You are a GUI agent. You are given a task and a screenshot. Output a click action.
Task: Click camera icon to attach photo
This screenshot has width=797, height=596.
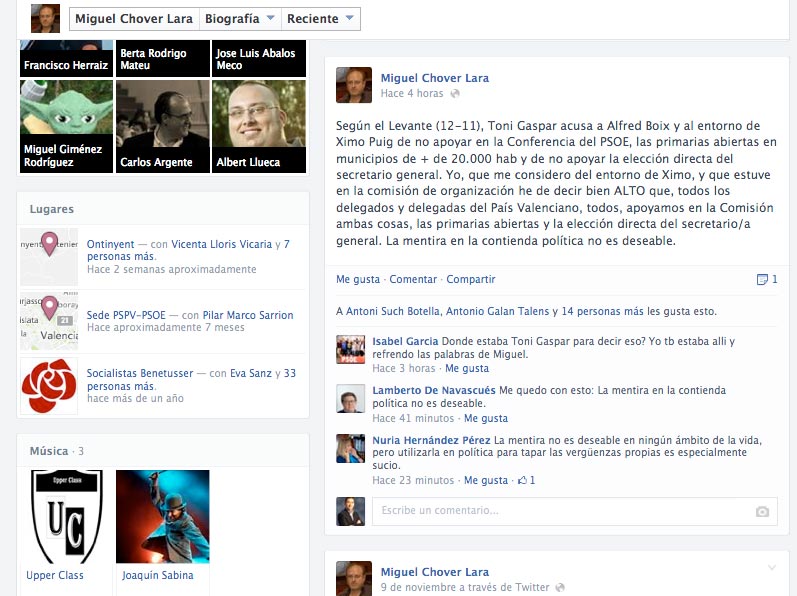(x=762, y=511)
